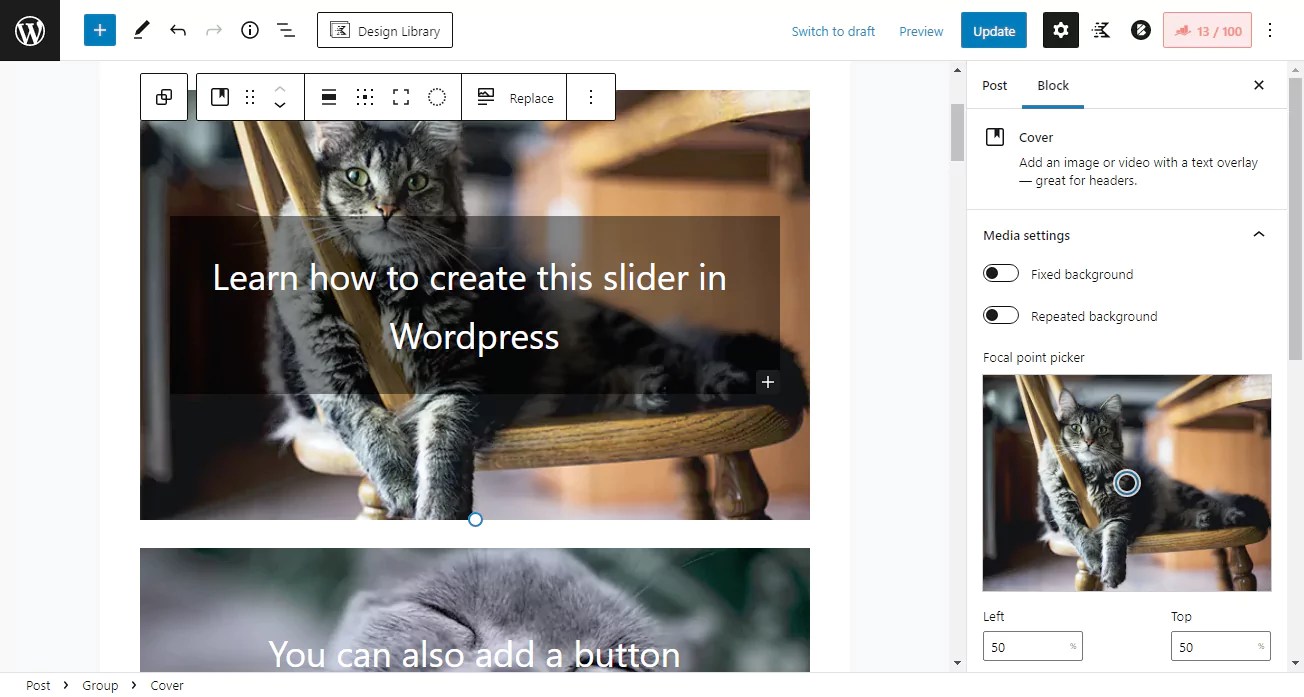Undo the last change

[178, 30]
